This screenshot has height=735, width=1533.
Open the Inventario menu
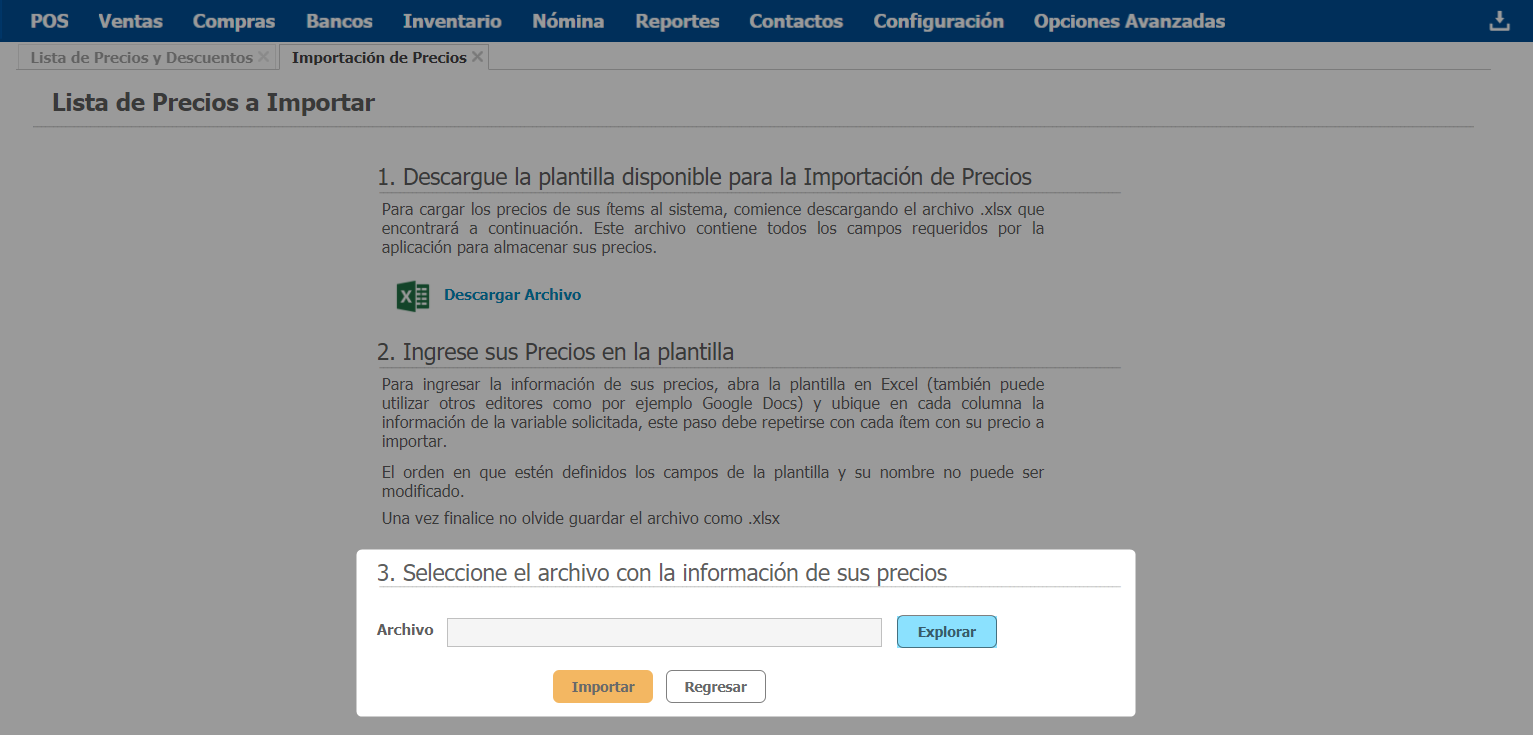452,21
